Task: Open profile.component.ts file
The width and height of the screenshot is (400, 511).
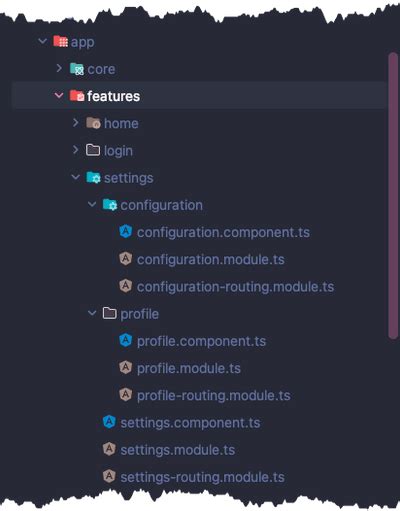Action: coord(201,341)
